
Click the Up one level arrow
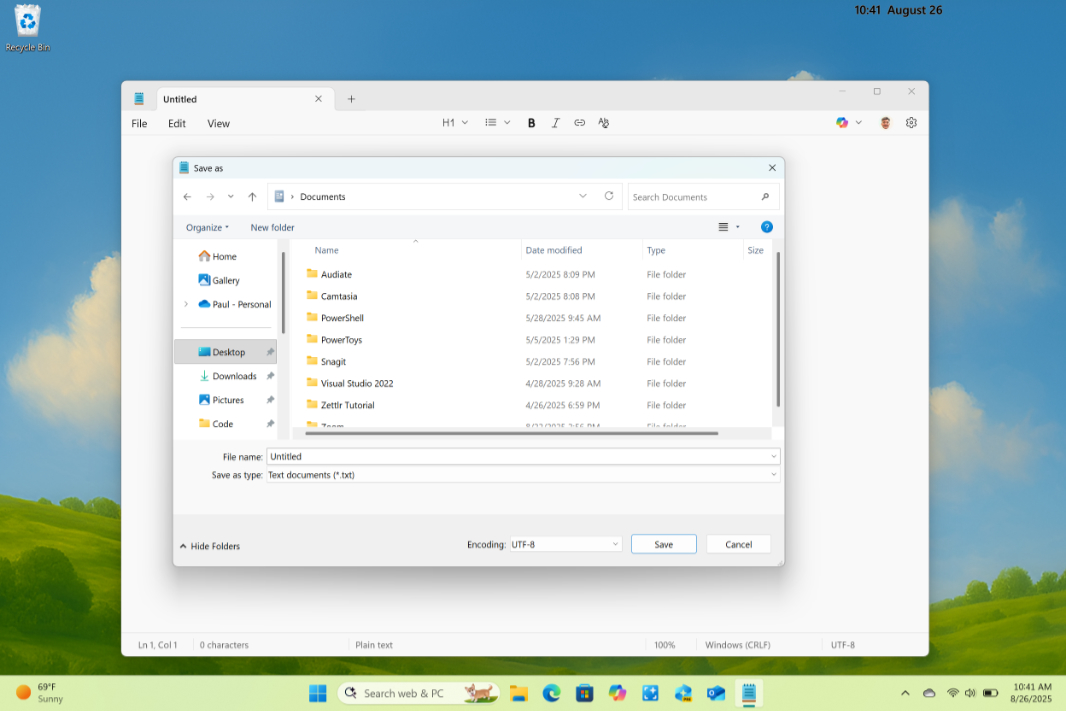coord(252,197)
